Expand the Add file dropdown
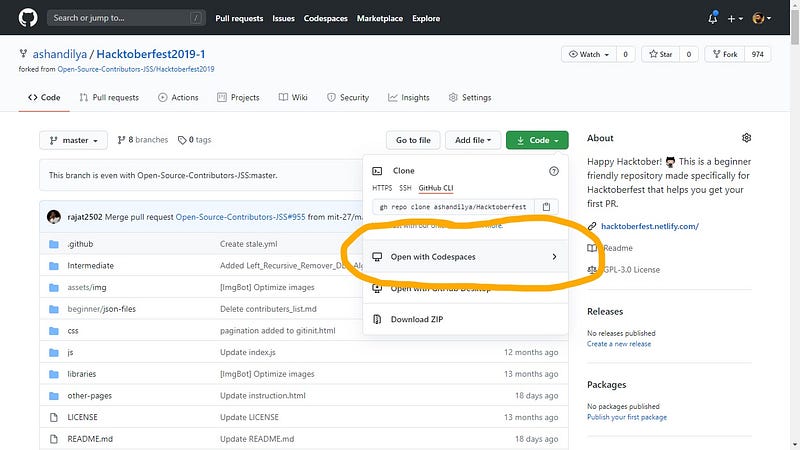 (473, 140)
